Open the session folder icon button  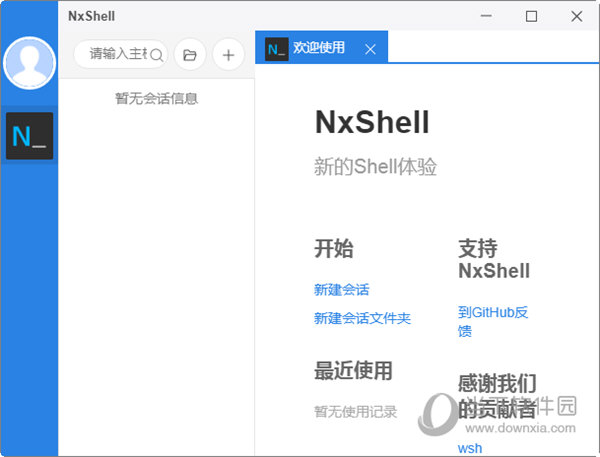click(x=189, y=55)
